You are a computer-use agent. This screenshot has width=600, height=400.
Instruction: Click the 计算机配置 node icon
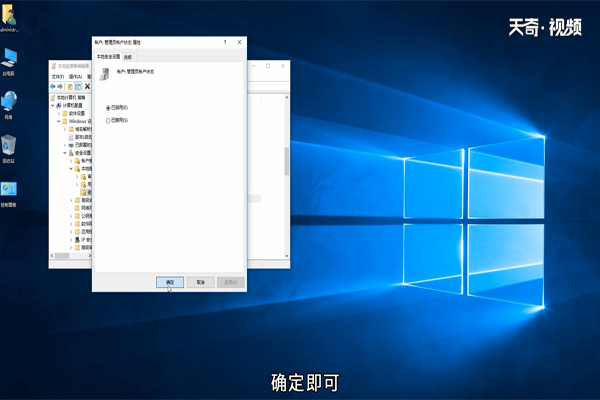(x=59, y=105)
